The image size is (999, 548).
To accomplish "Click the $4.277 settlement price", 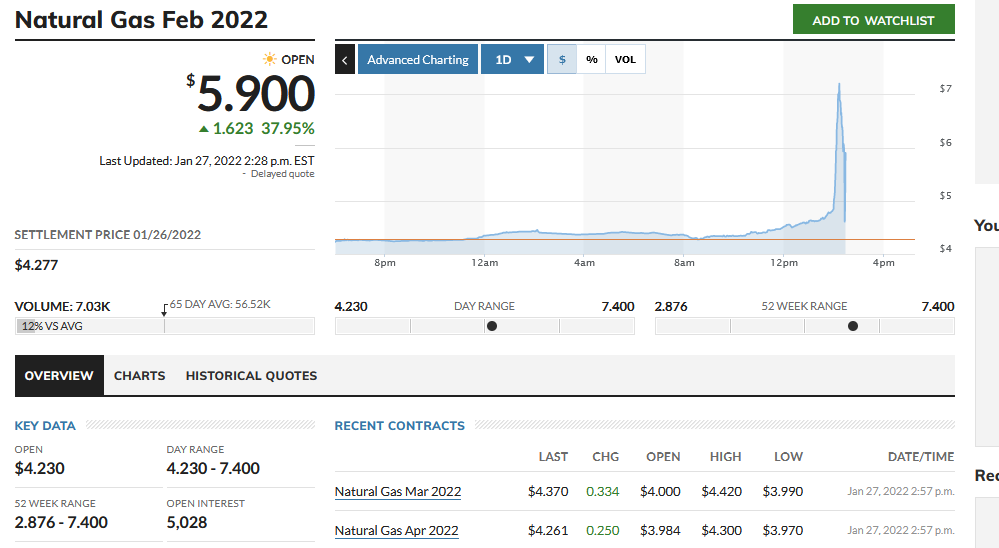I will 36,265.
